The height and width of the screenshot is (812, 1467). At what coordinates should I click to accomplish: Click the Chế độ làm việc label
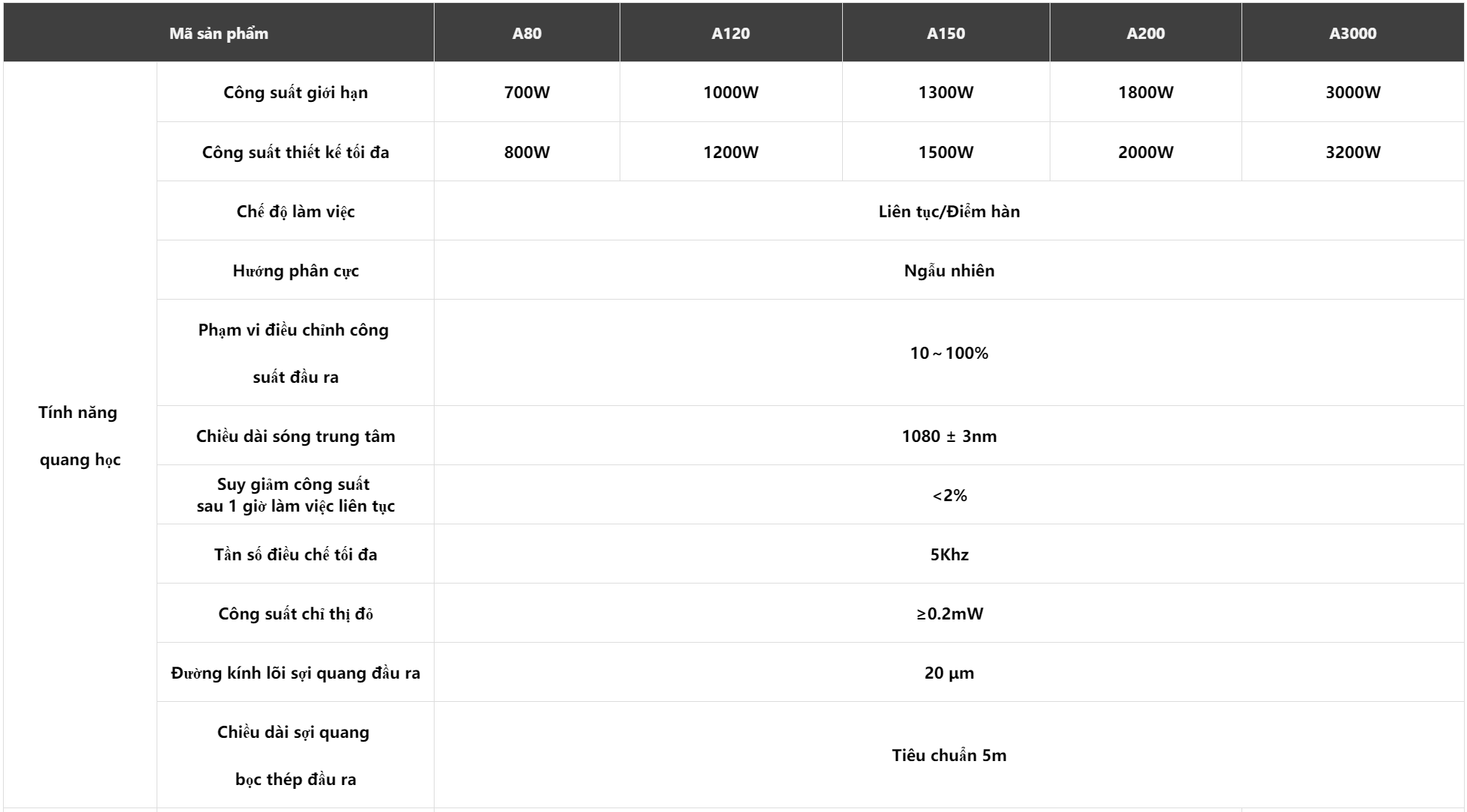tap(295, 211)
